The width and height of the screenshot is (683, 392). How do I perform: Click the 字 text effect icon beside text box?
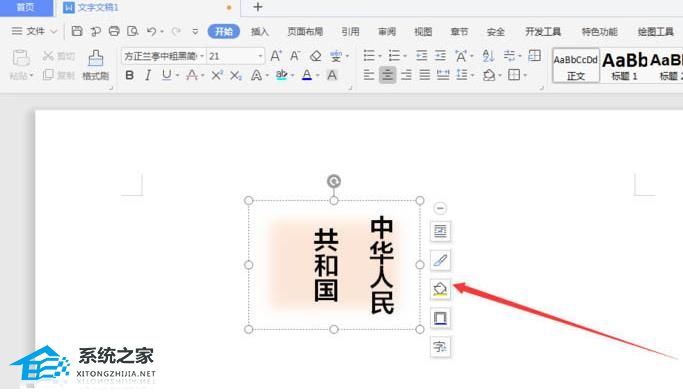pyautogui.click(x=440, y=347)
